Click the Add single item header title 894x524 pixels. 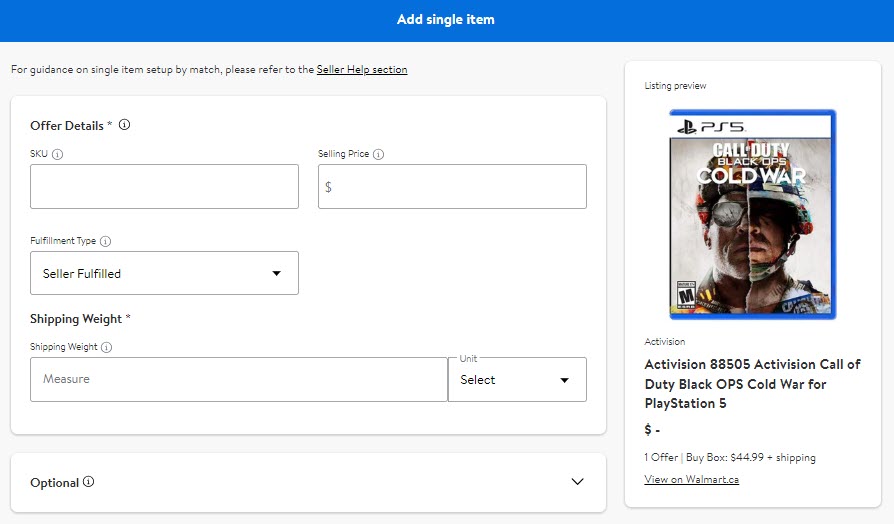click(446, 19)
